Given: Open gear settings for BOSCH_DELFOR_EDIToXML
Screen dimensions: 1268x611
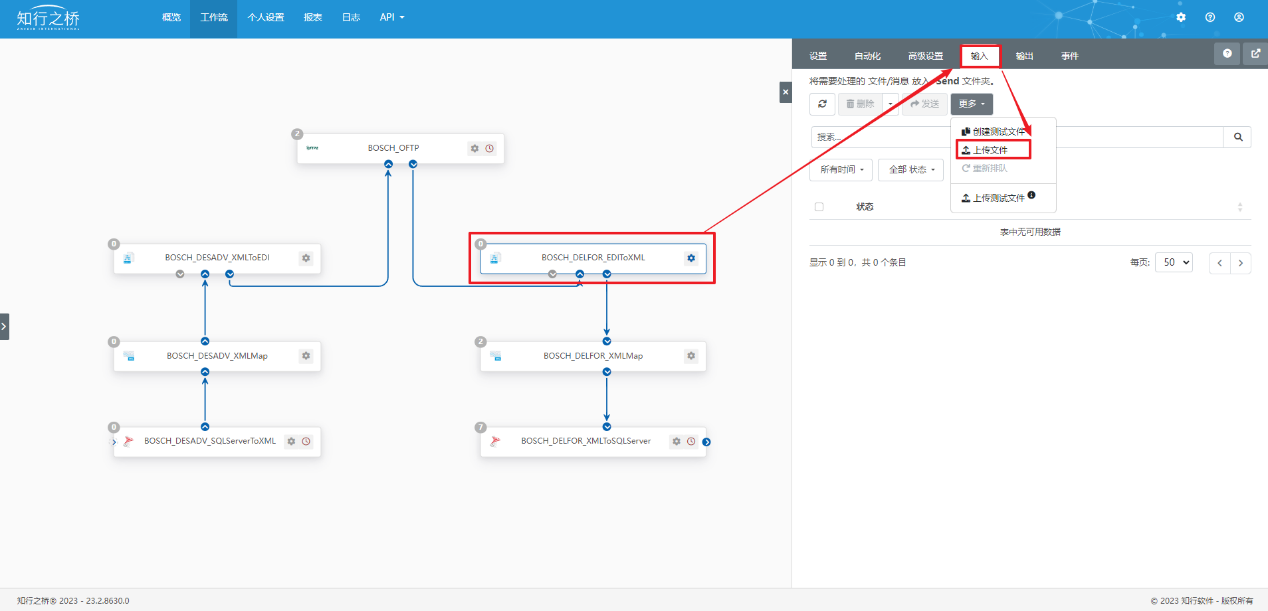Looking at the screenshot, I should (690, 258).
